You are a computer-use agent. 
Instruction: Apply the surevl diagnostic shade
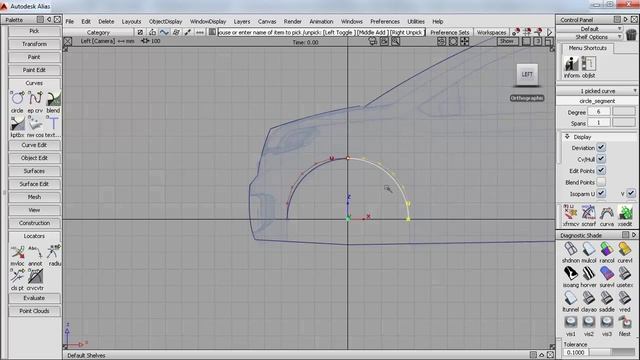[607, 273]
